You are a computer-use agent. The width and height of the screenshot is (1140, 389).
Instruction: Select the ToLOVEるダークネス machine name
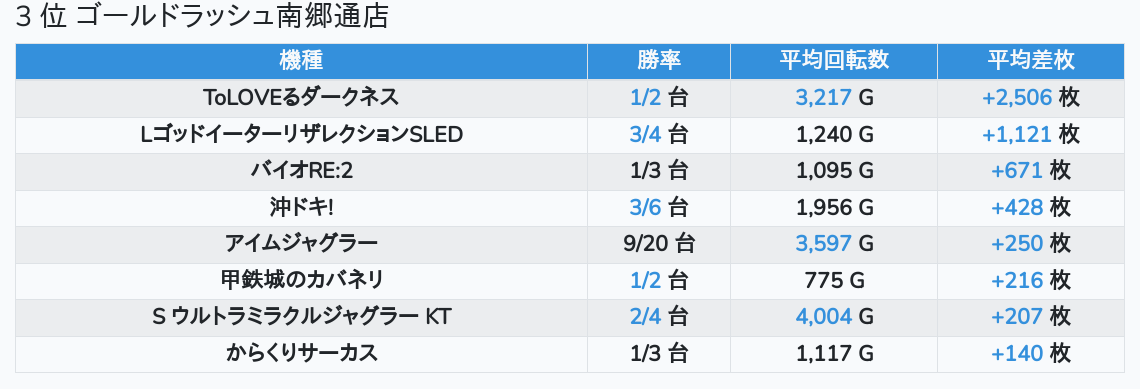pos(301,97)
